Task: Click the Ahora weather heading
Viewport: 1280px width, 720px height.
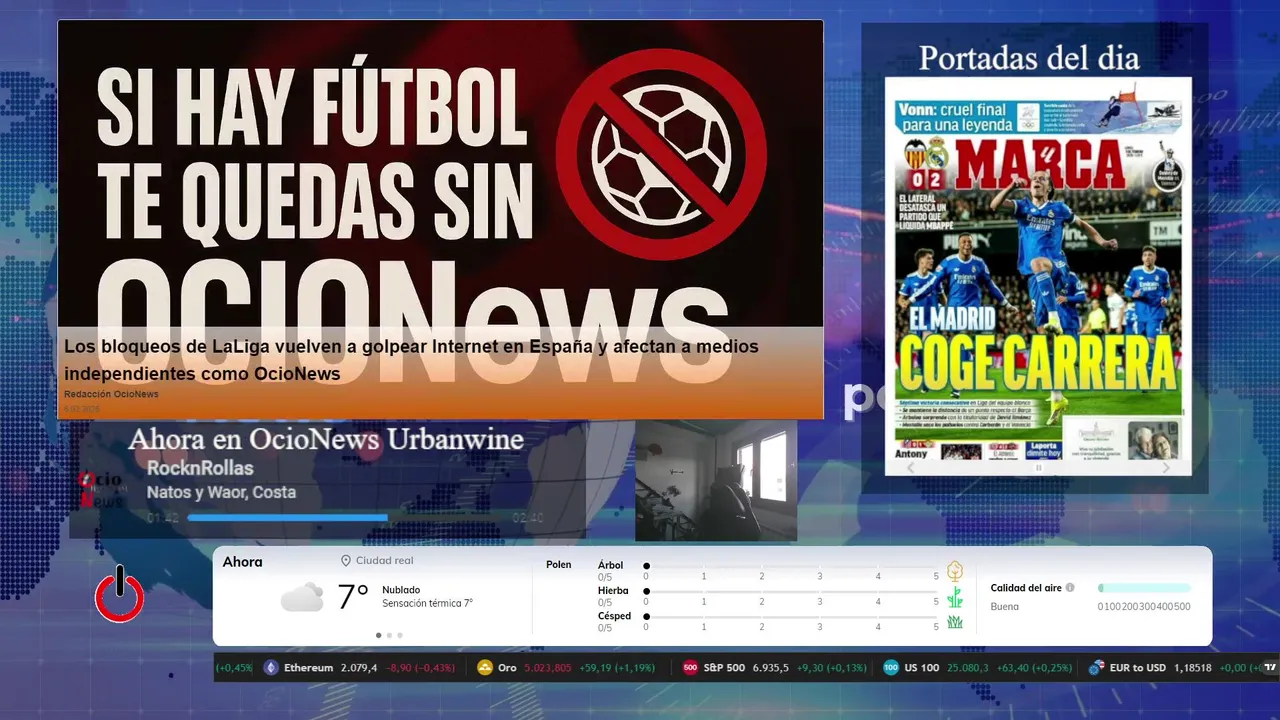Action: pyautogui.click(x=243, y=562)
